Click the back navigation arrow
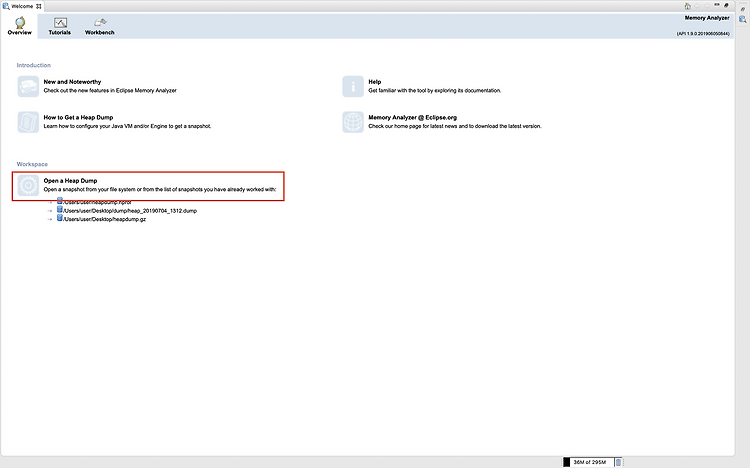The width and height of the screenshot is (750, 468). [x=697, y=6]
